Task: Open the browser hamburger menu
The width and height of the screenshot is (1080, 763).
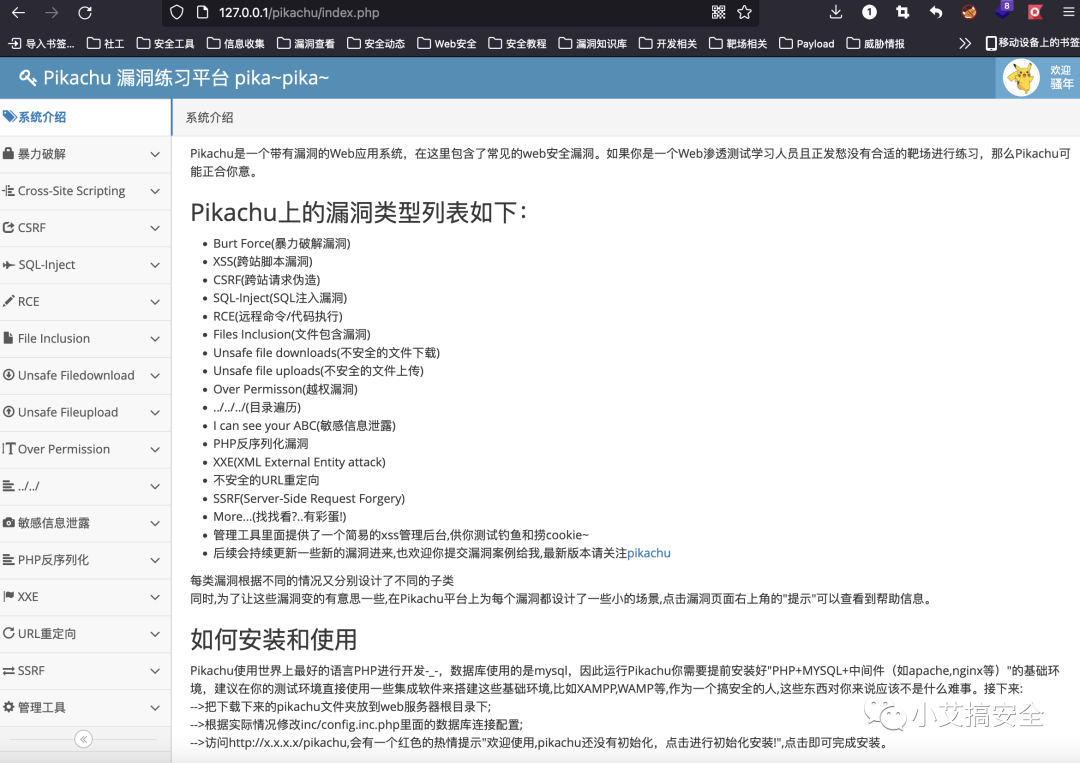Action: (x=1068, y=12)
